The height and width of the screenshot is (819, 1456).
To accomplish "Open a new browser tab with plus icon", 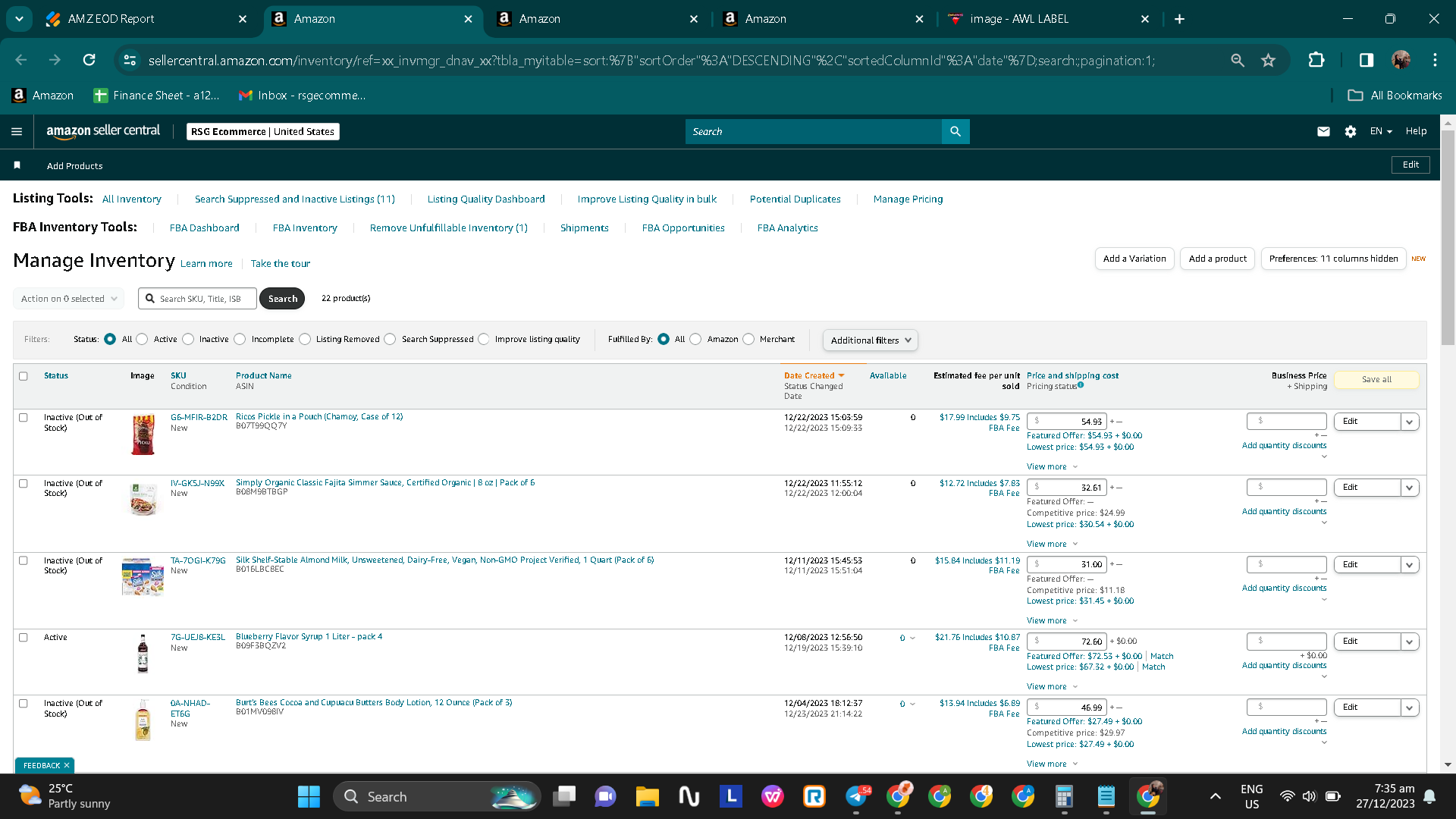I will pos(1179,19).
